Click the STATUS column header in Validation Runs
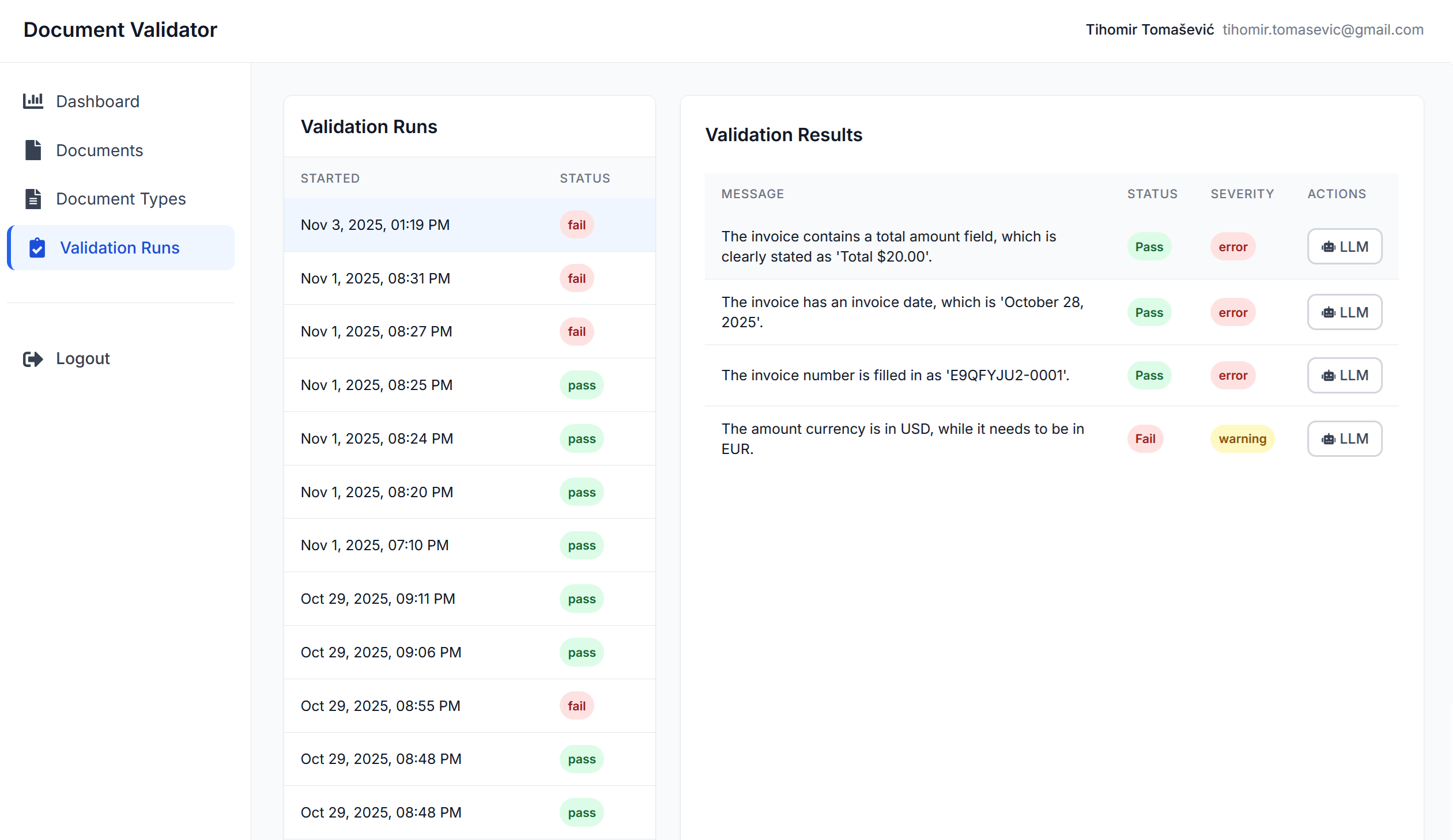The width and height of the screenshot is (1453, 840). 584,178
